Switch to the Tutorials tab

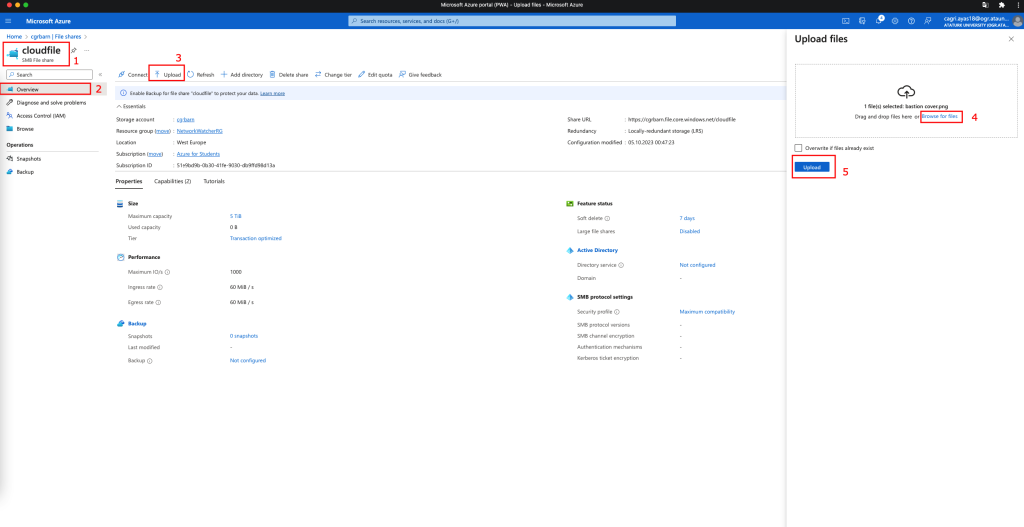tap(214, 181)
